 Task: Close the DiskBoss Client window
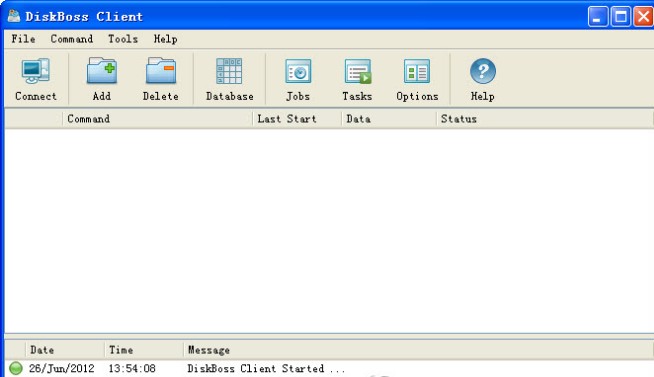pos(644,17)
